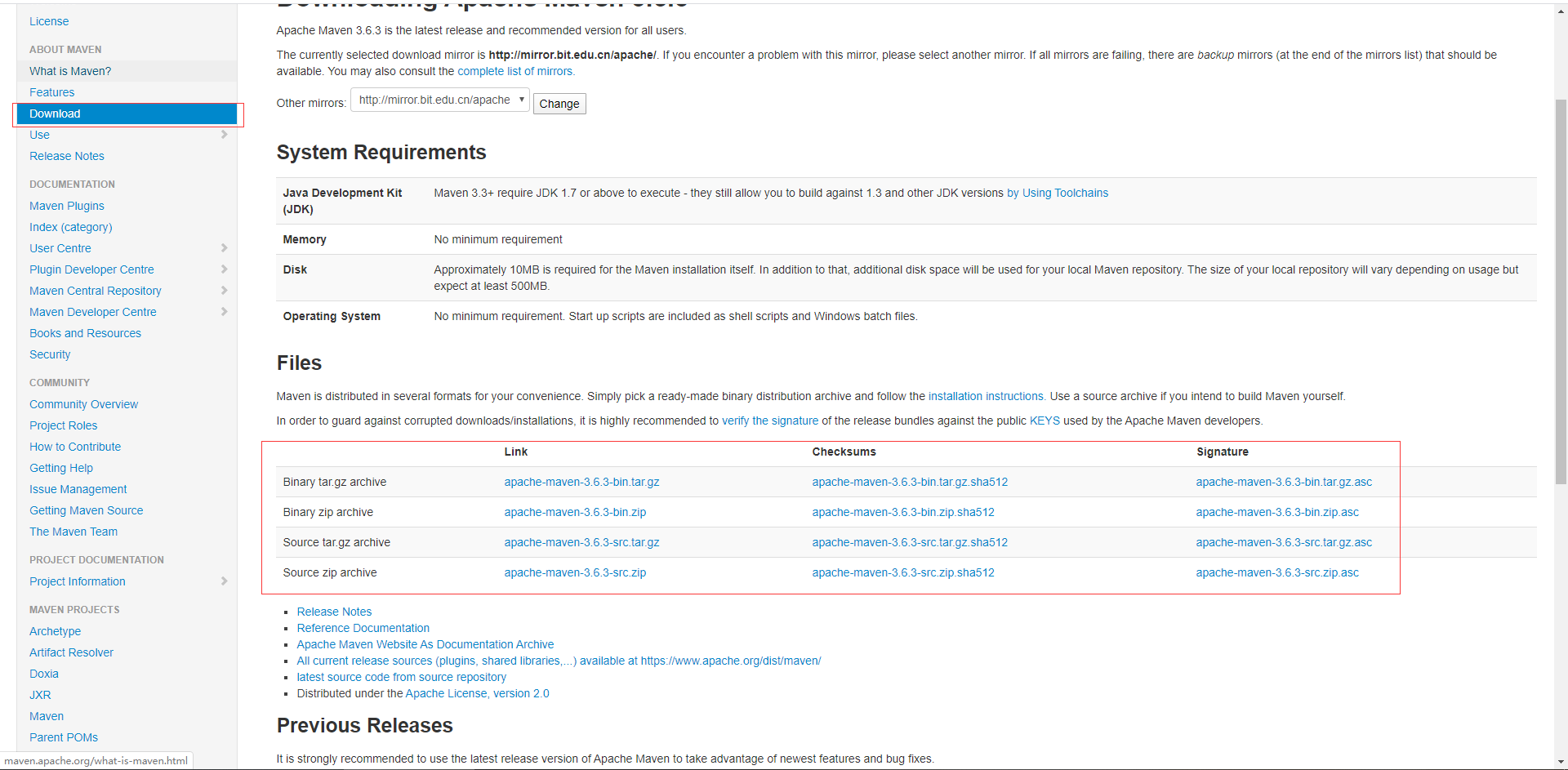This screenshot has width=1568, height=770.
Task: Open the License sidebar link
Action: (49, 21)
